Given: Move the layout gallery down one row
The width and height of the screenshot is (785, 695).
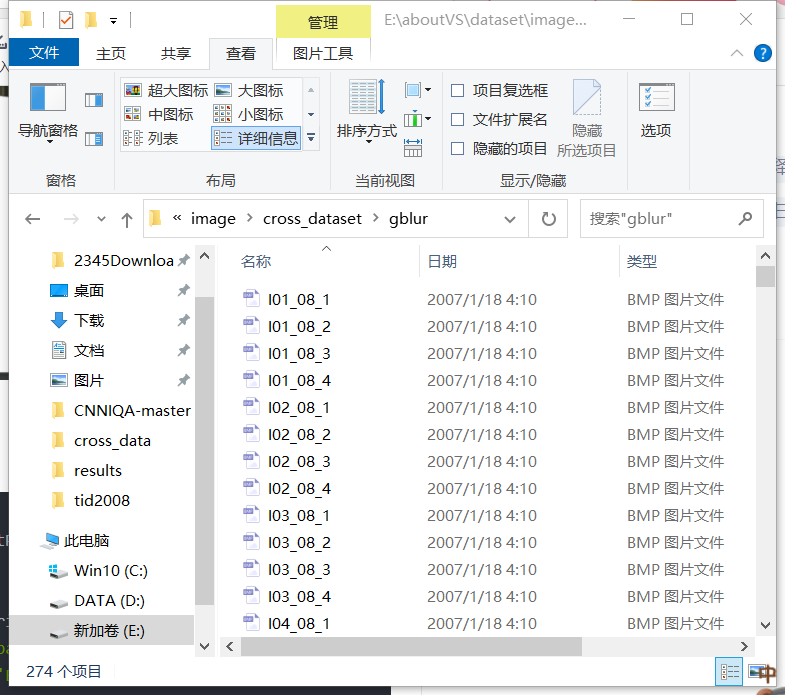Looking at the screenshot, I should (x=311, y=115).
